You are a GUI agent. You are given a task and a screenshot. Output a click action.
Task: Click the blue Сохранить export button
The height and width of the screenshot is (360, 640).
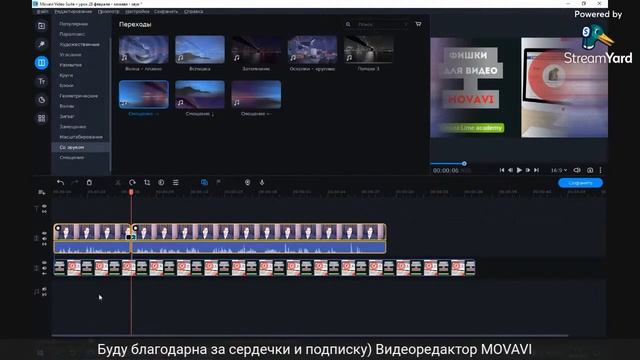point(580,183)
